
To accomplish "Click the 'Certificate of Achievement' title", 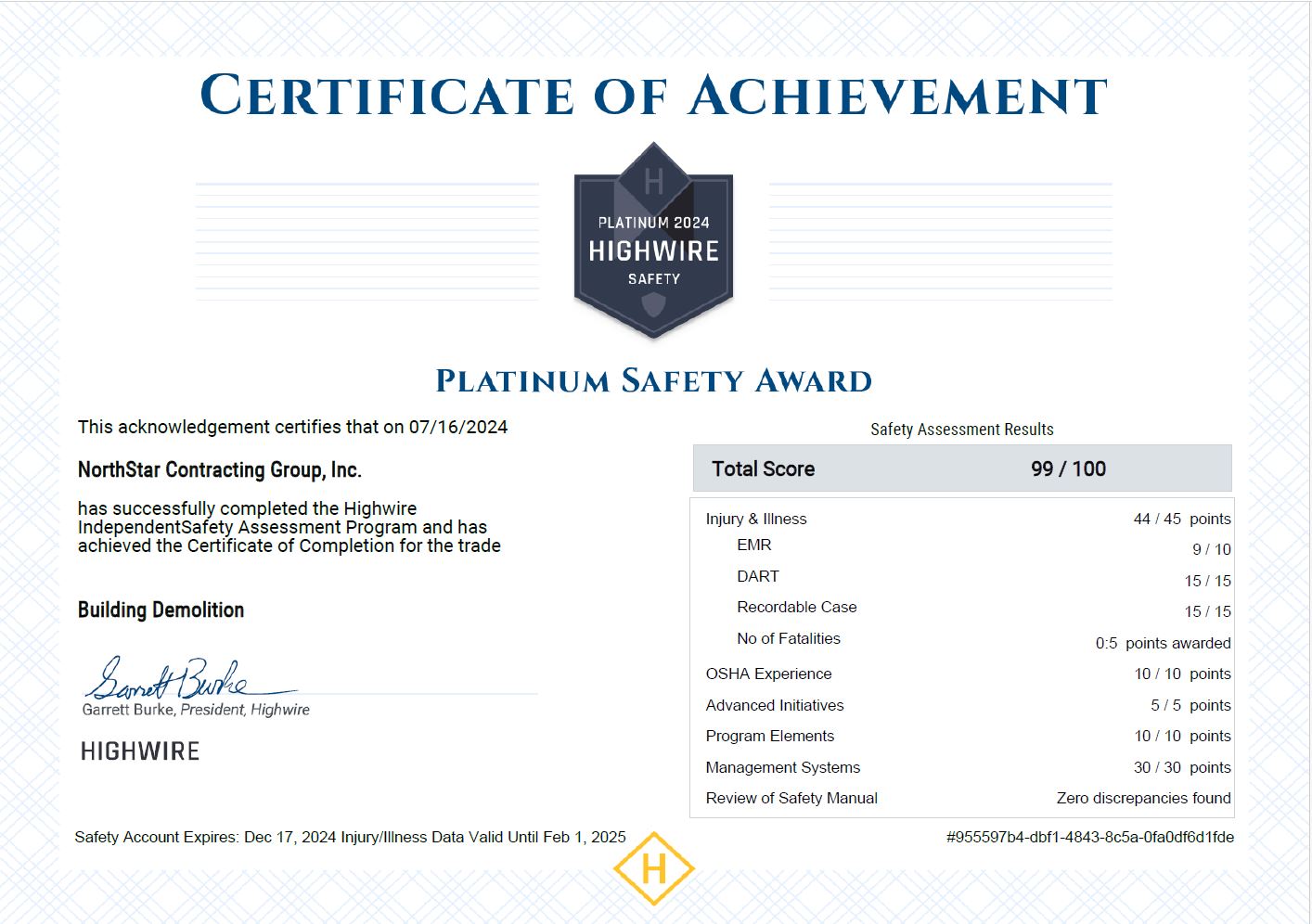I will tap(654, 96).
